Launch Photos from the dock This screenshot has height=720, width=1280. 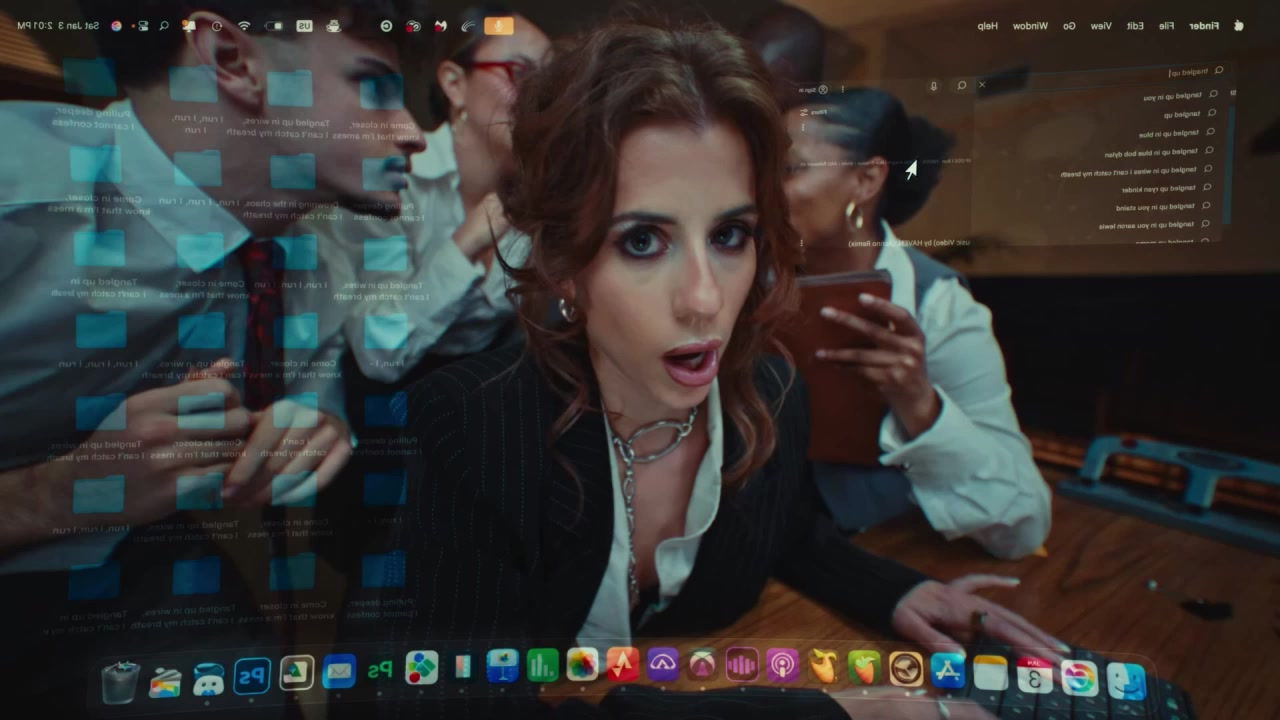pyautogui.click(x=582, y=664)
